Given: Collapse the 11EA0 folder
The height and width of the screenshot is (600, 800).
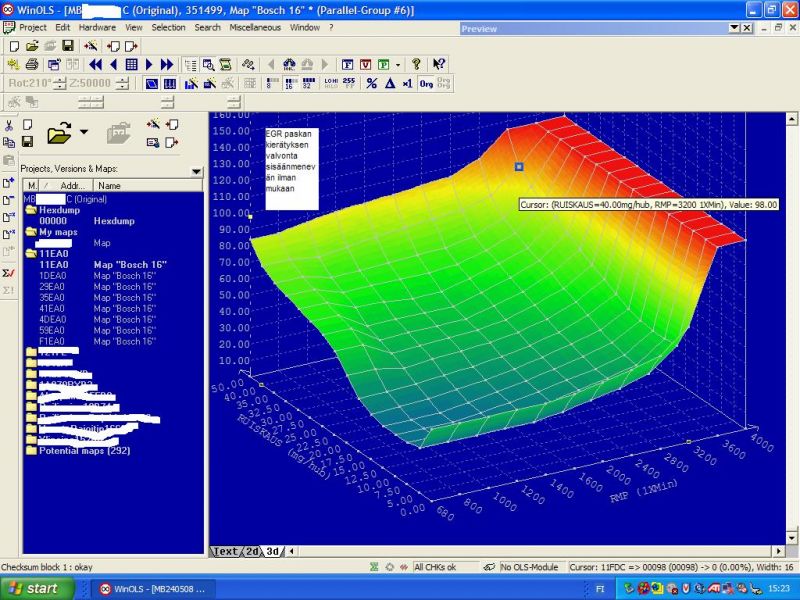Looking at the screenshot, I should [31, 254].
